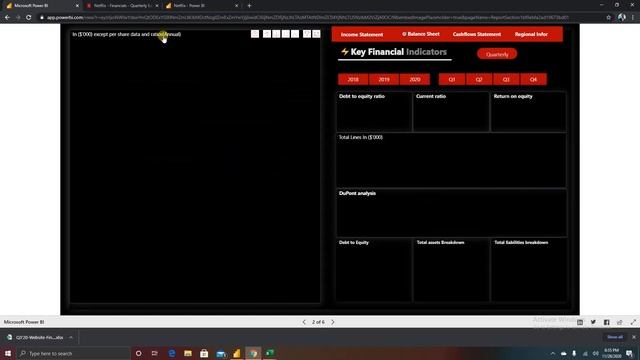Image resolution: width=640 pixels, height=360 pixels.
Task: Go back in browser history
Action: pos(7,18)
